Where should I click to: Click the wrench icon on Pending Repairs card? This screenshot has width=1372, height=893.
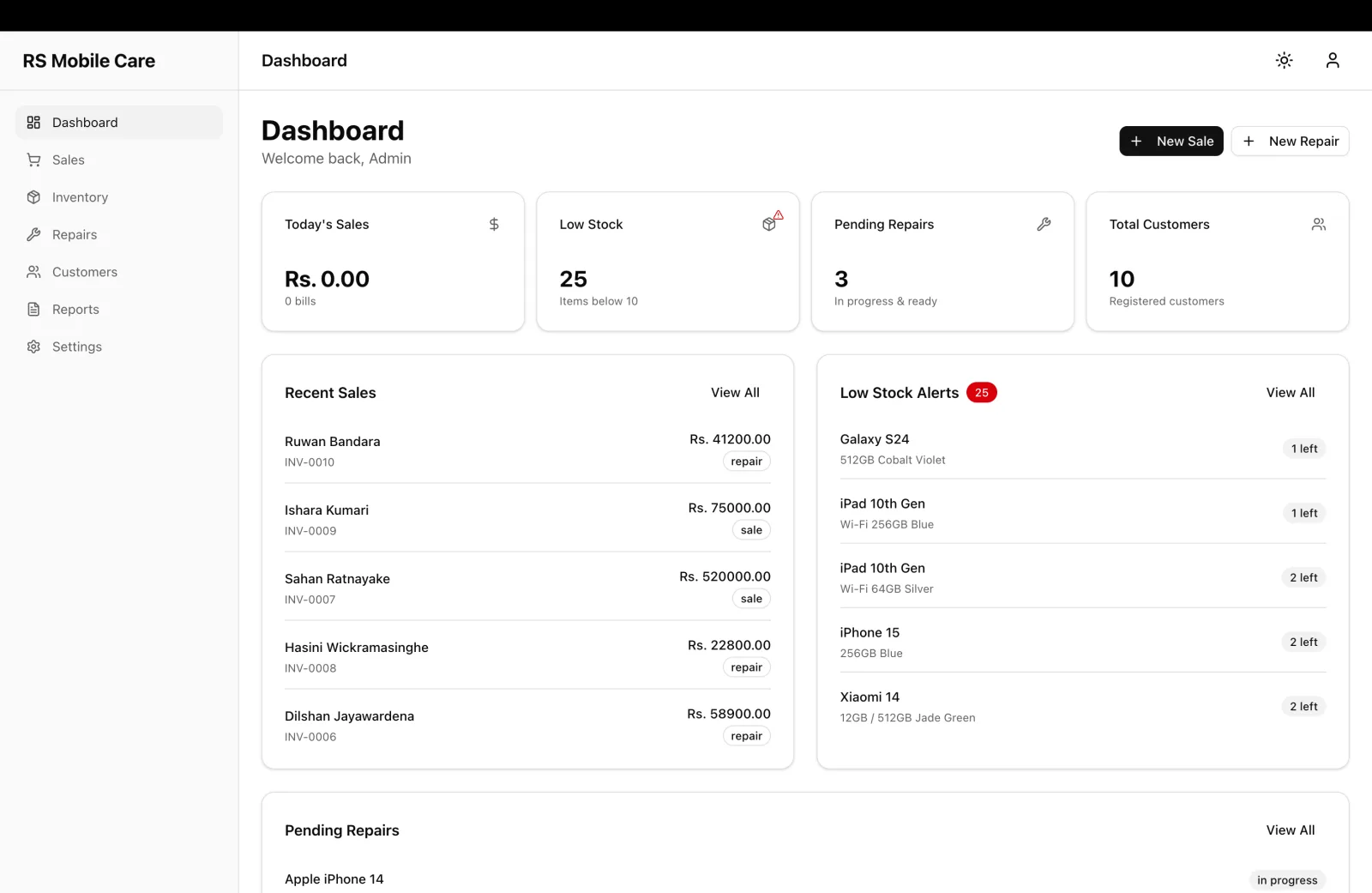1044,224
